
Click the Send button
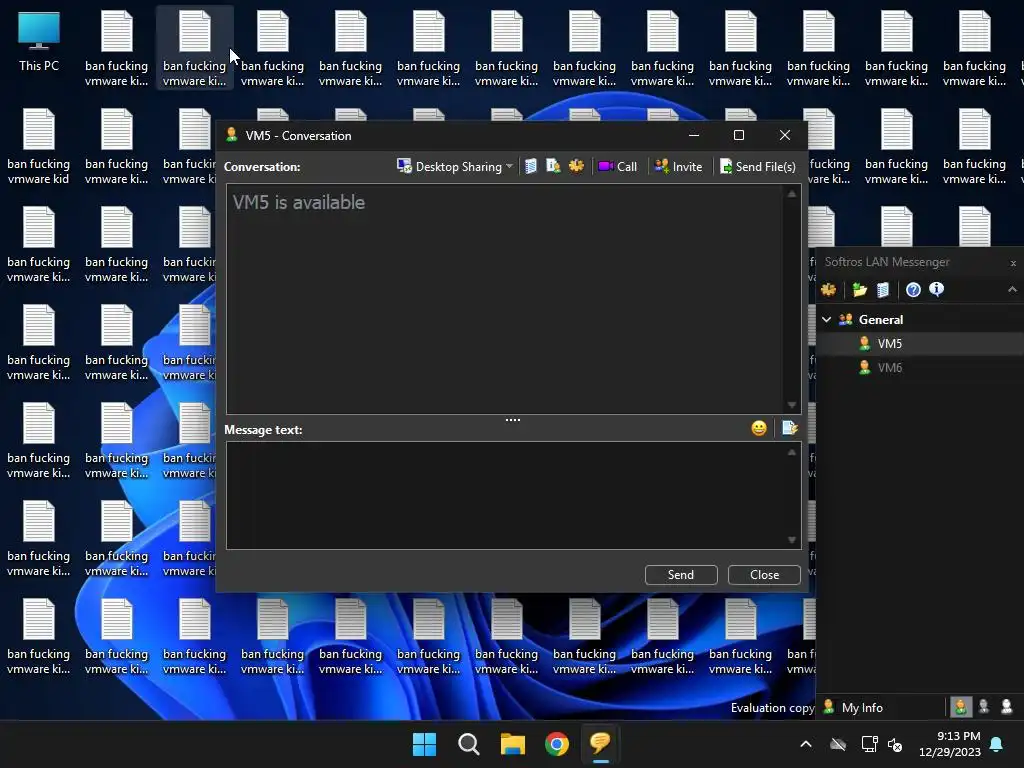[x=681, y=575]
